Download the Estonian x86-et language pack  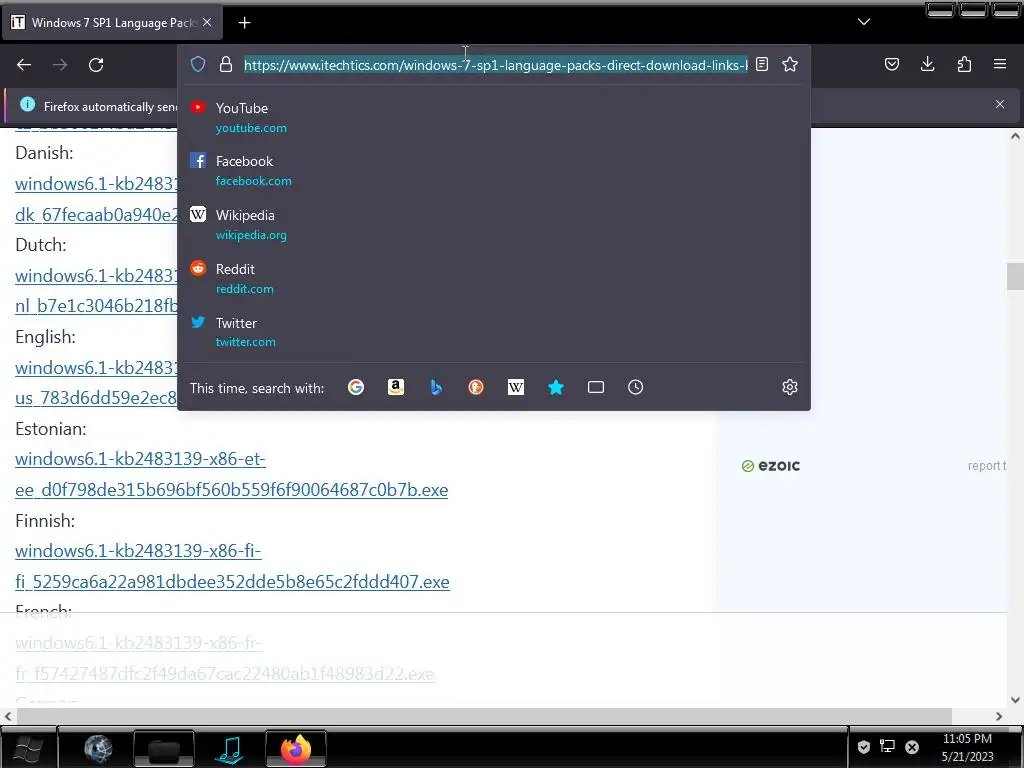[x=231, y=474]
